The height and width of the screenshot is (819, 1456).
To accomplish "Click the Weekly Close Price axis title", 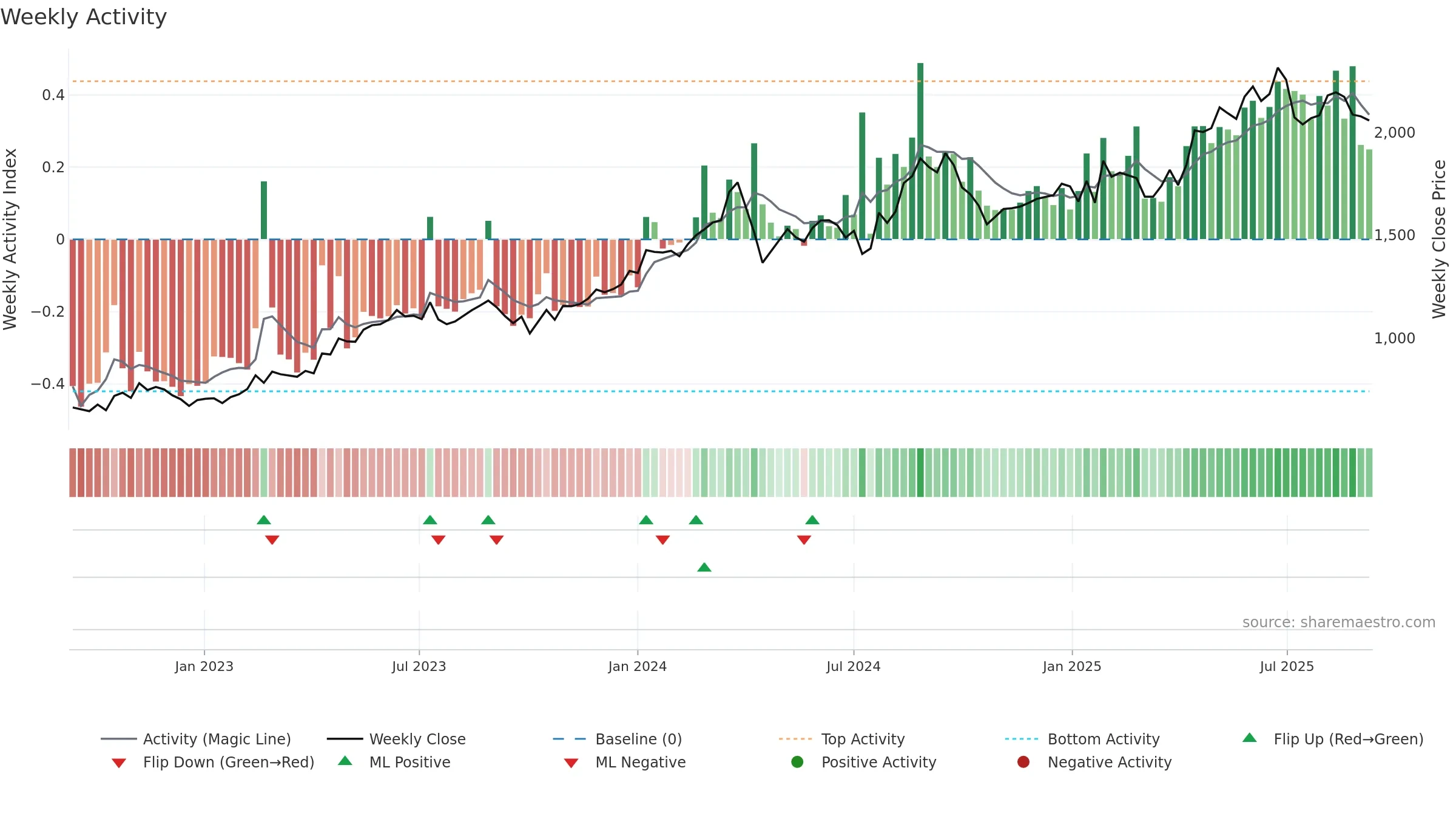I will tap(1439, 239).
